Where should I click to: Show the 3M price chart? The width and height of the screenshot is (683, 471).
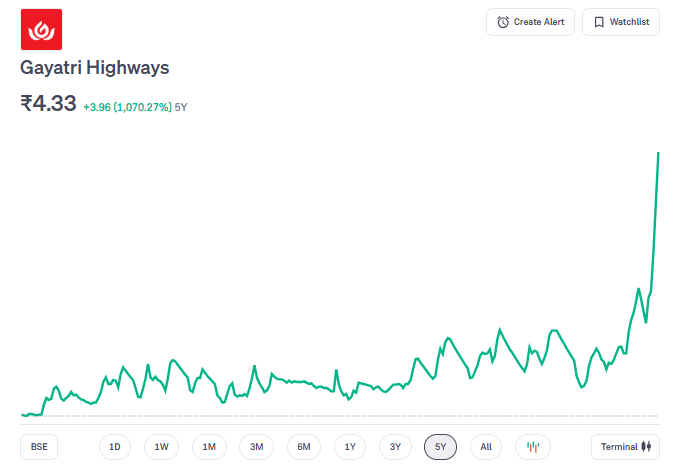pos(256,447)
